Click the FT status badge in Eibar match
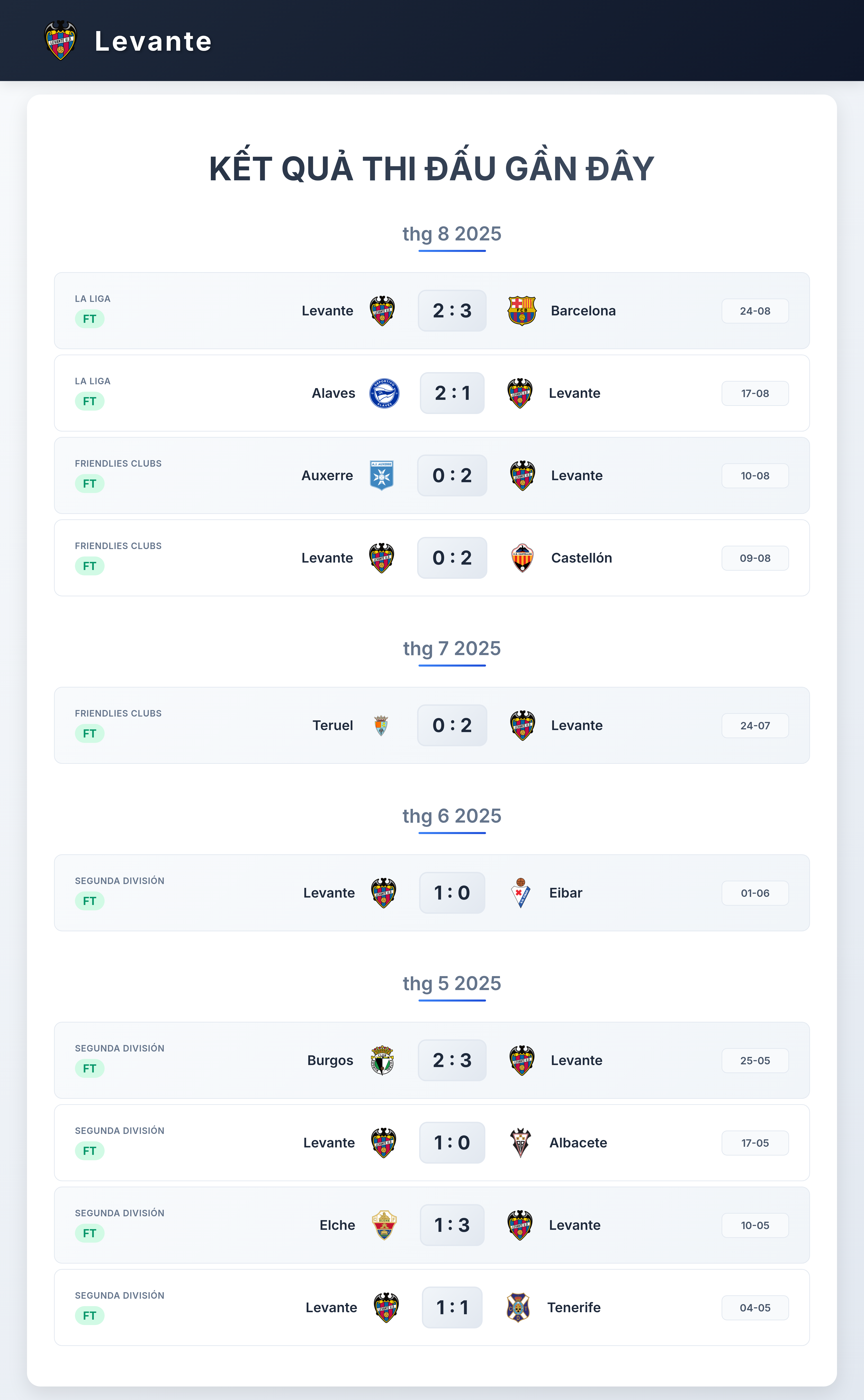The width and height of the screenshot is (864, 1400). [90, 900]
